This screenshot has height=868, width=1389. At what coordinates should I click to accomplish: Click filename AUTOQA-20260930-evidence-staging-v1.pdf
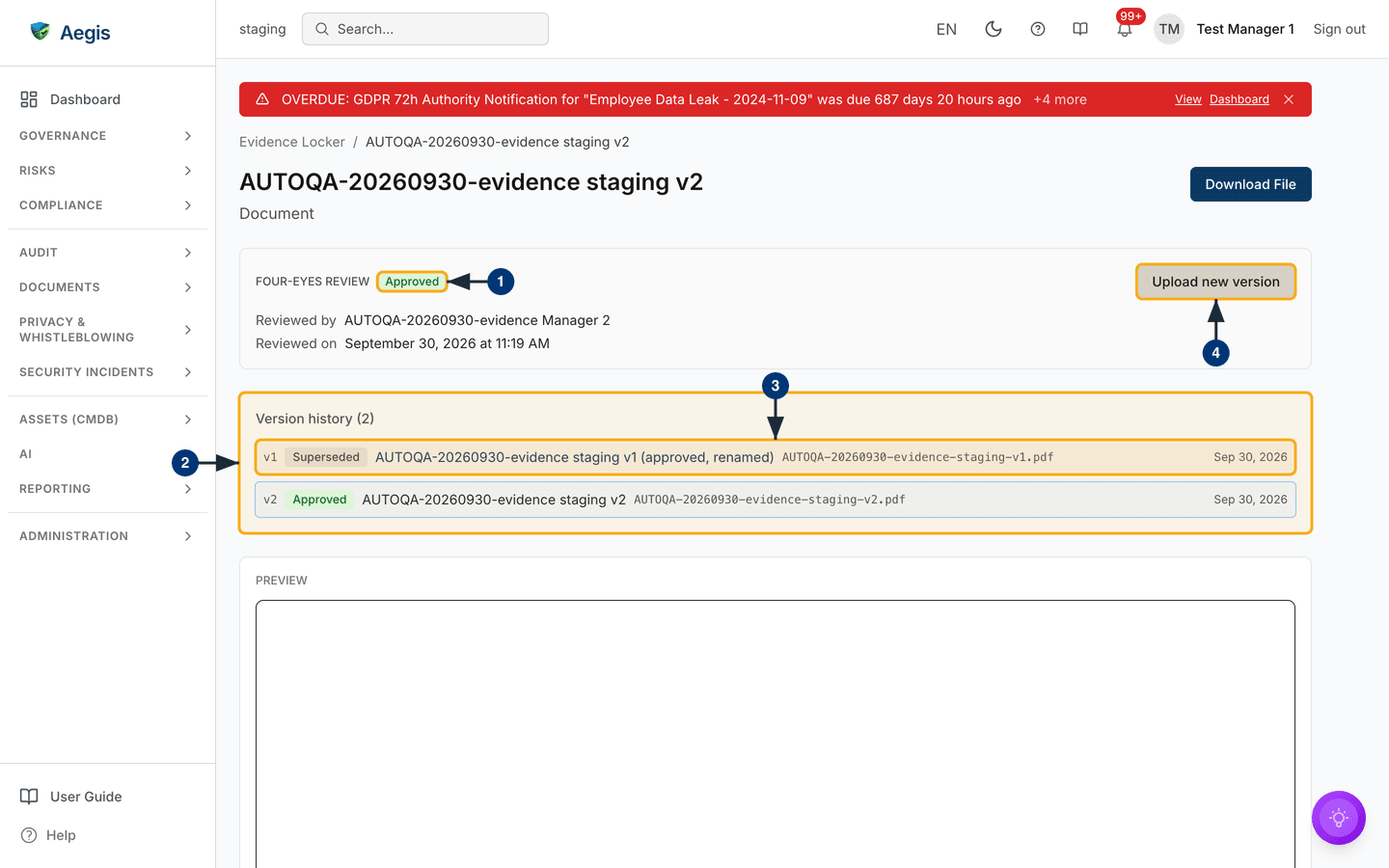pyautogui.click(x=917, y=457)
